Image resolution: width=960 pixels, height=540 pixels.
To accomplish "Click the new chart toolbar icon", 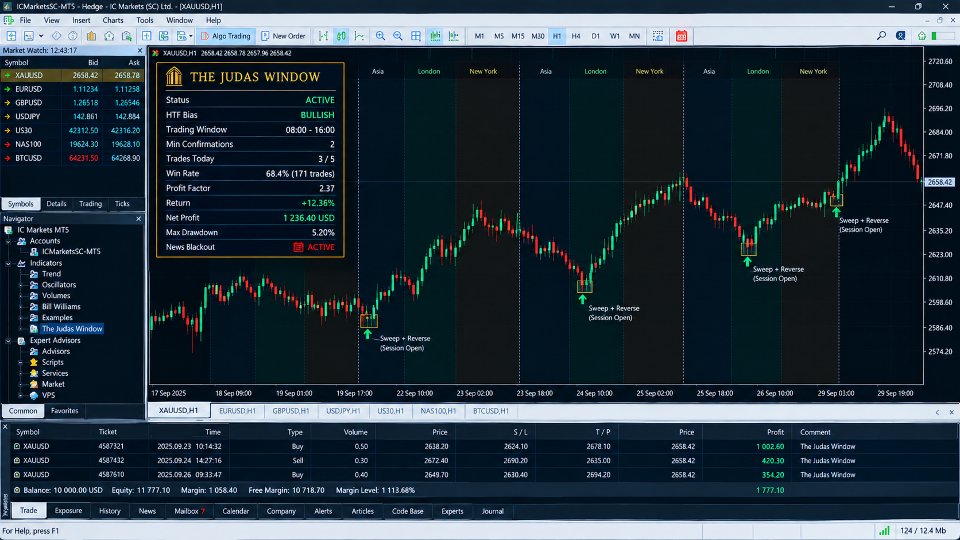I will 11,36.
